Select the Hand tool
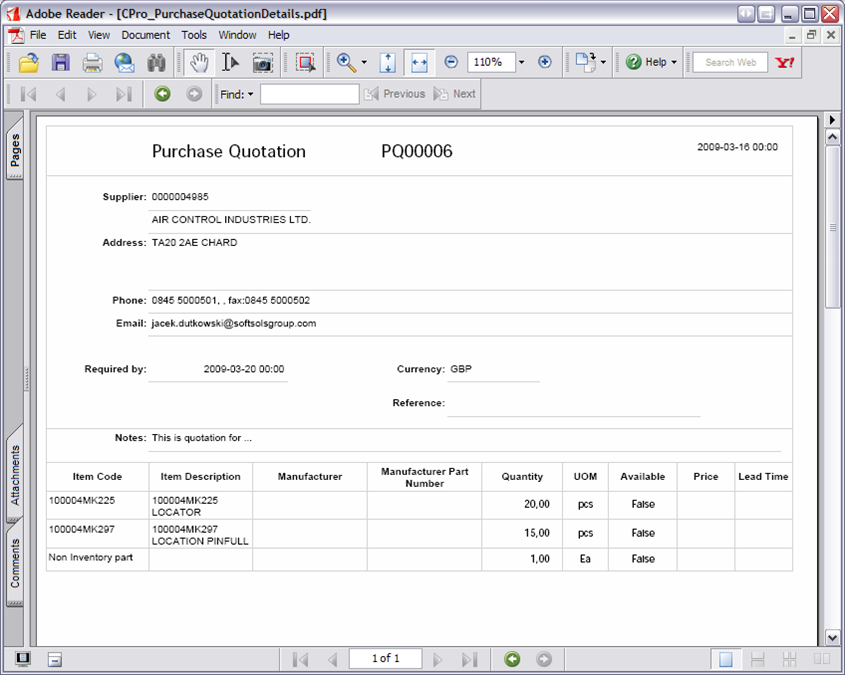This screenshot has width=845, height=675. click(199, 63)
